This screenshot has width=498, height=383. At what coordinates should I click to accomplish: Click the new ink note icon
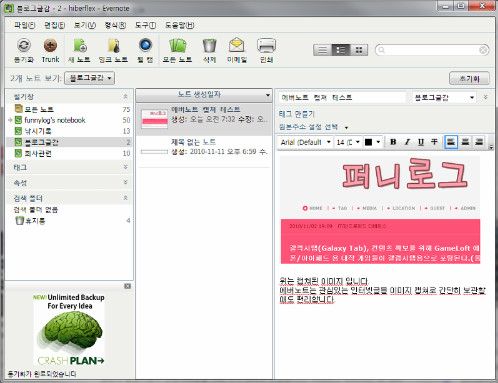tap(113, 45)
